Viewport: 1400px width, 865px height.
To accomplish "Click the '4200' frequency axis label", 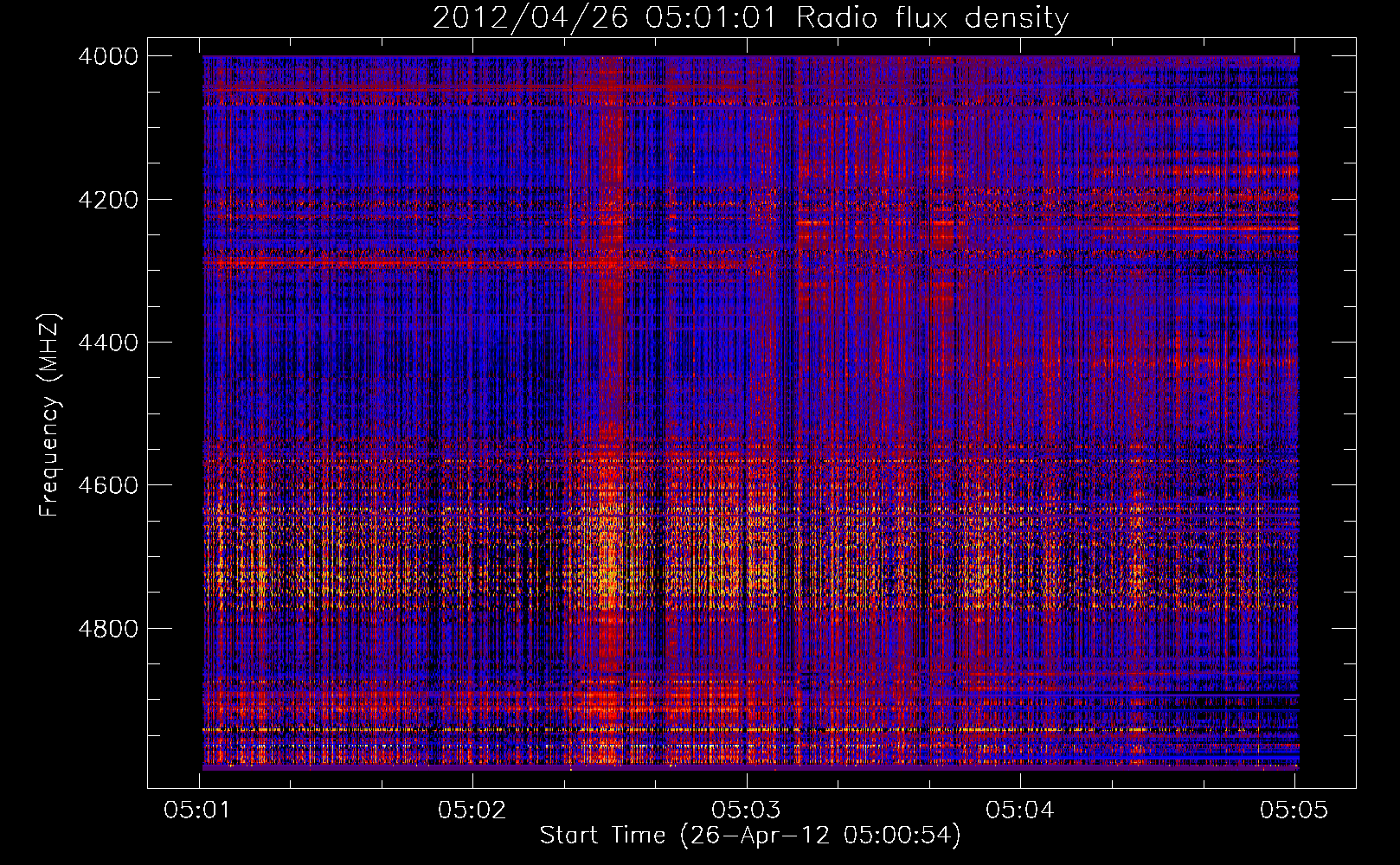I will click(x=108, y=200).
